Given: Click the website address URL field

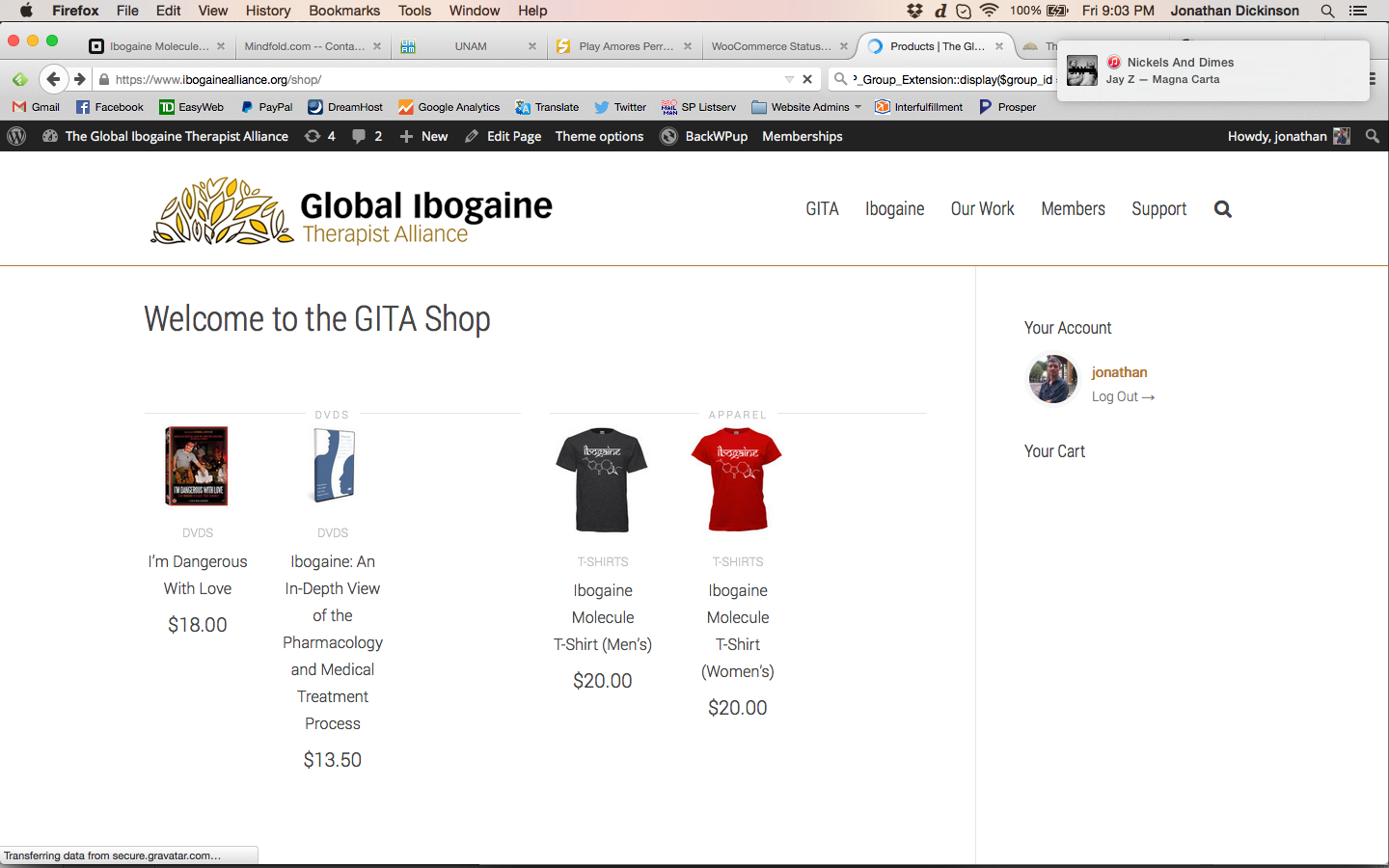Looking at the screenshot, I should pos(444,79).
